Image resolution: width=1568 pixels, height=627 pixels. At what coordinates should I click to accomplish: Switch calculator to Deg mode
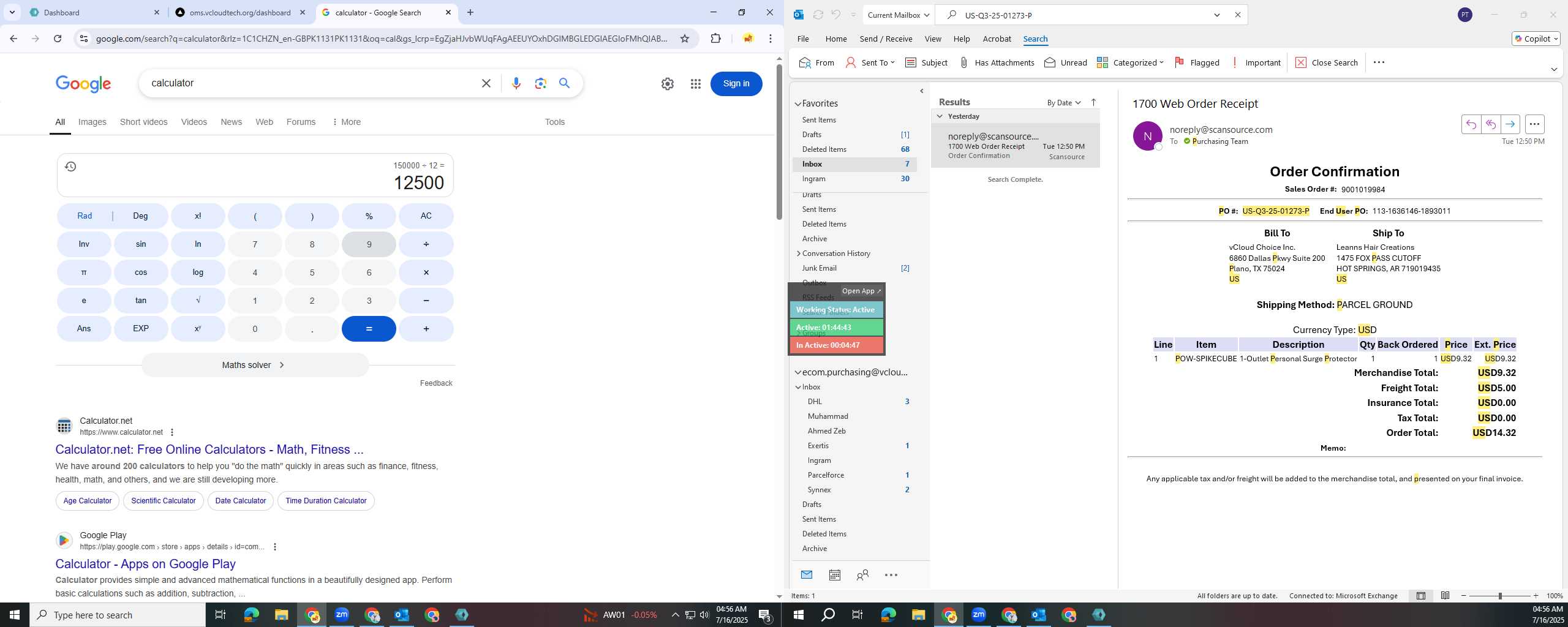140,216
